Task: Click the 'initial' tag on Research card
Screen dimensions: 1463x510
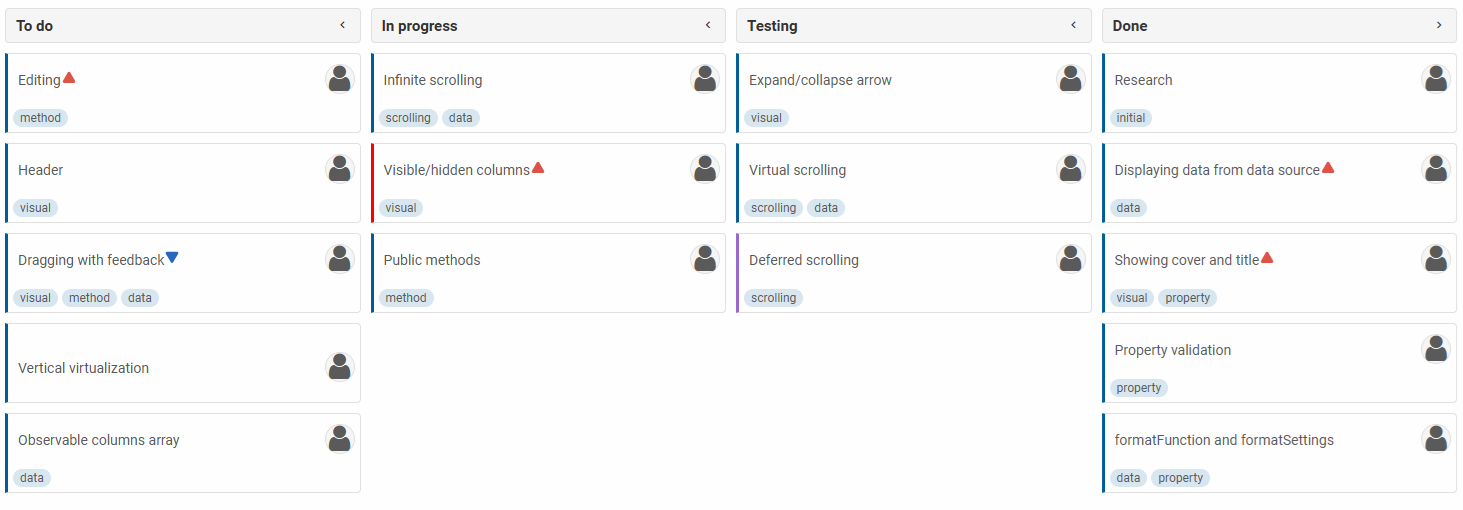Action: (x=1131, y=118)
